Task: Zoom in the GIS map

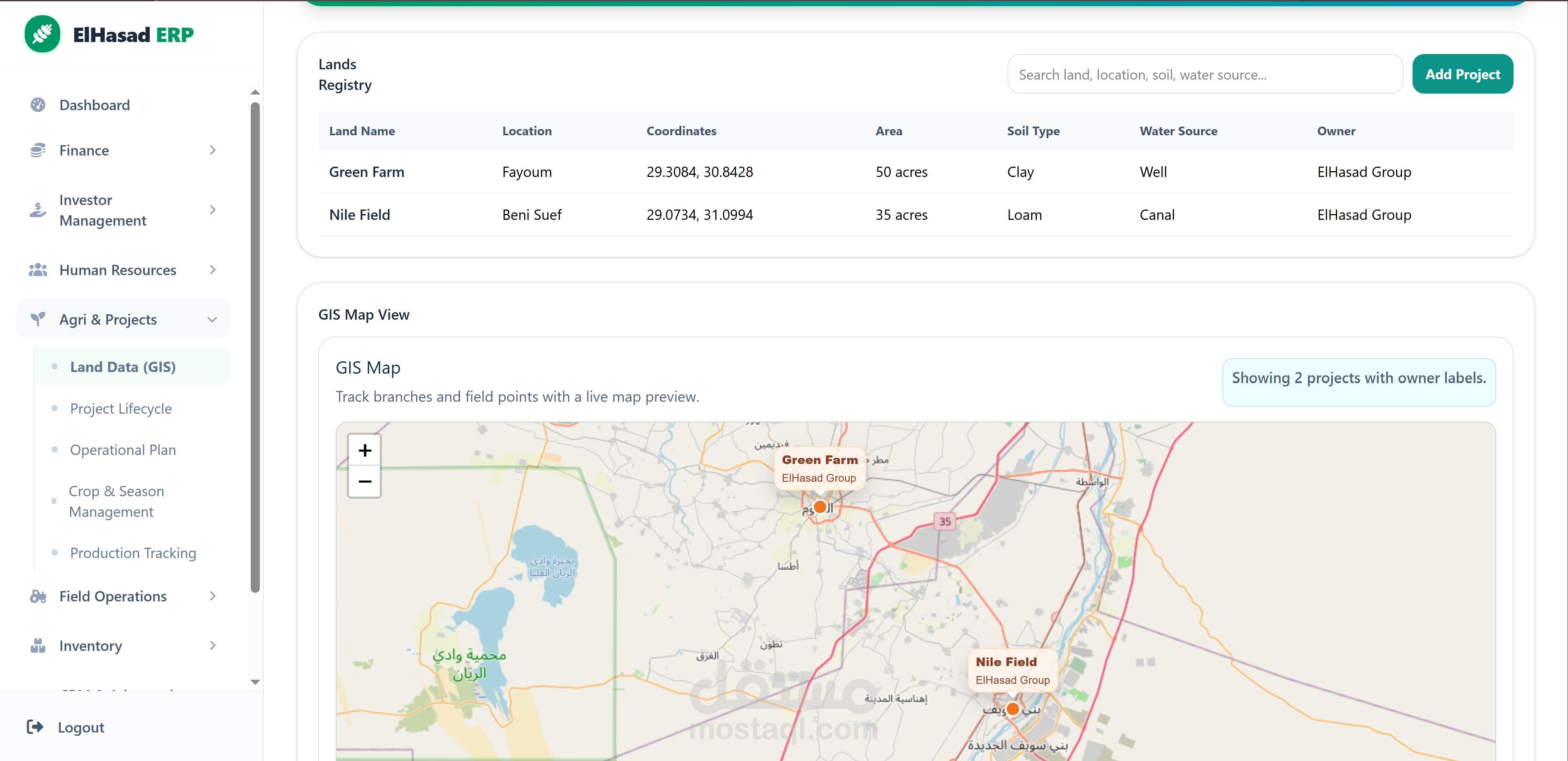Action: (x=365, y=450)
